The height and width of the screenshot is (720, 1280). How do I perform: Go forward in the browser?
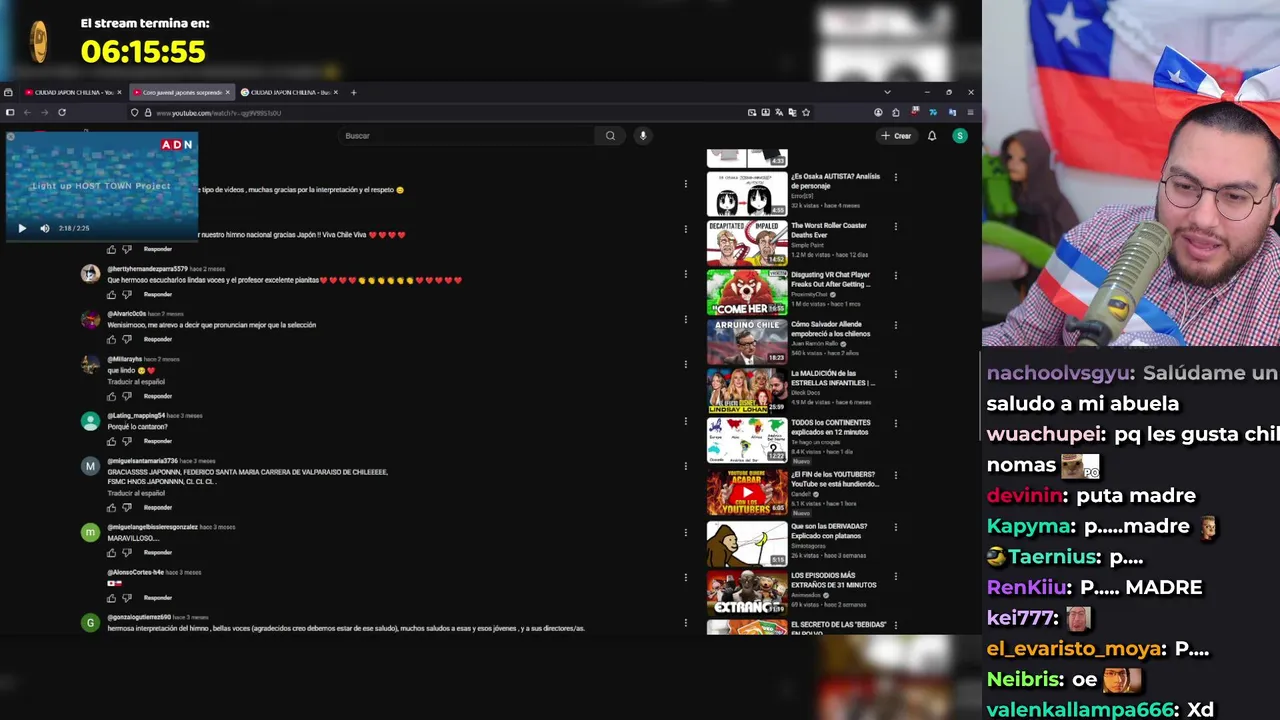tap(44, 112)
